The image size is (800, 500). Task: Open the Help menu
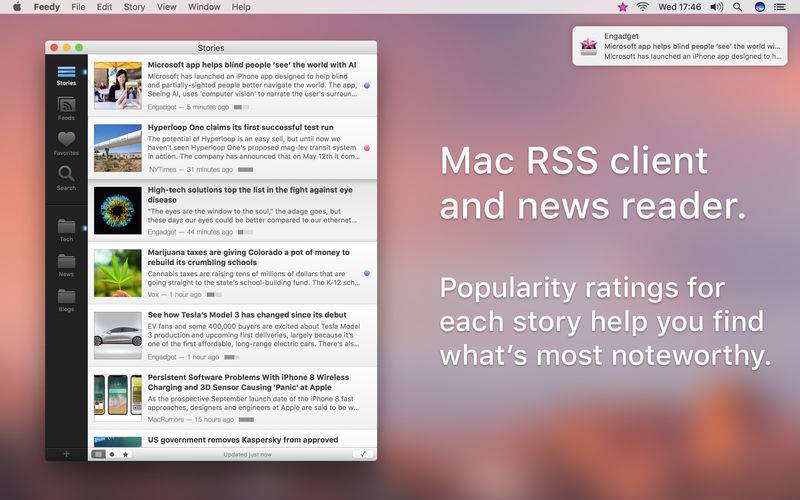(241, 7)
